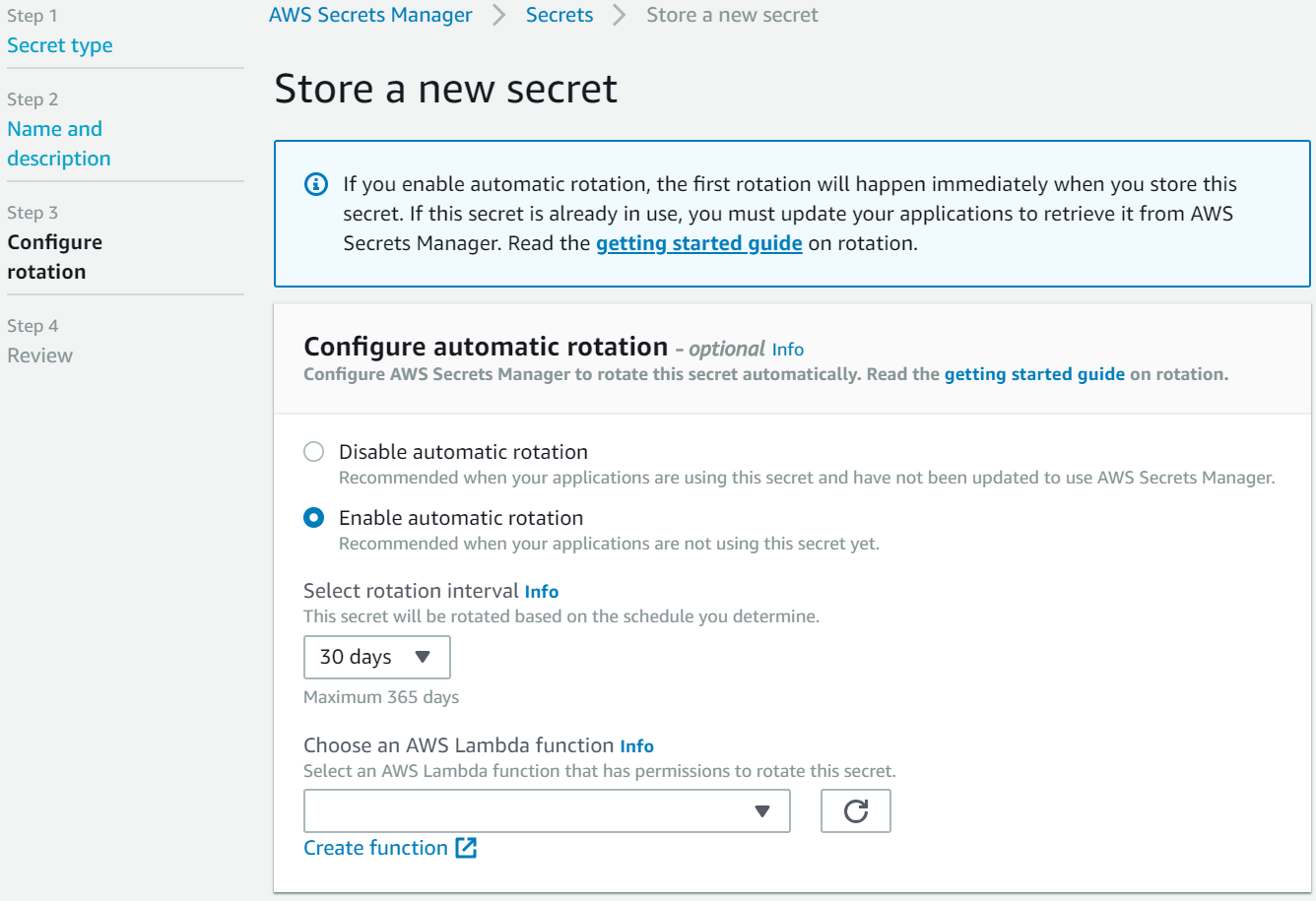Screen dimensions: 1316x901
Task: Click the refresh Lambda functions icon button
Action: tap(855, 810)
